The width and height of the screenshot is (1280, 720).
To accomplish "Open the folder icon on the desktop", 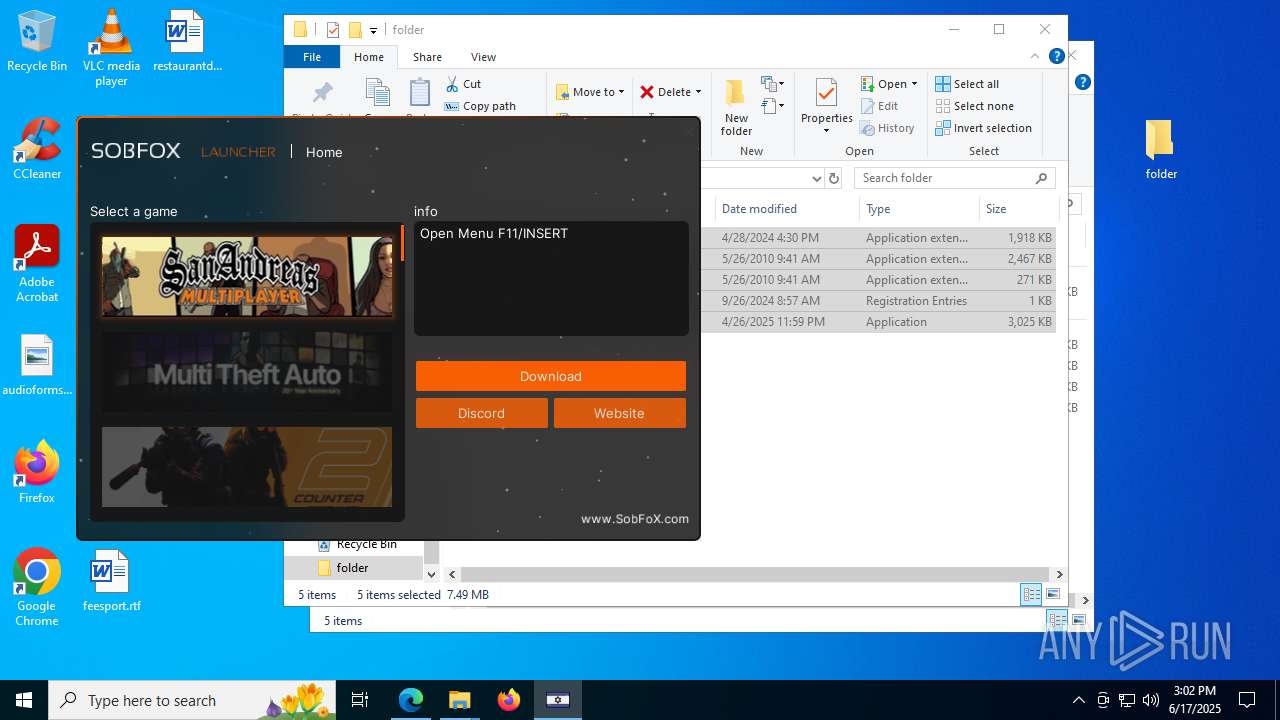I will pos(1161,150).
